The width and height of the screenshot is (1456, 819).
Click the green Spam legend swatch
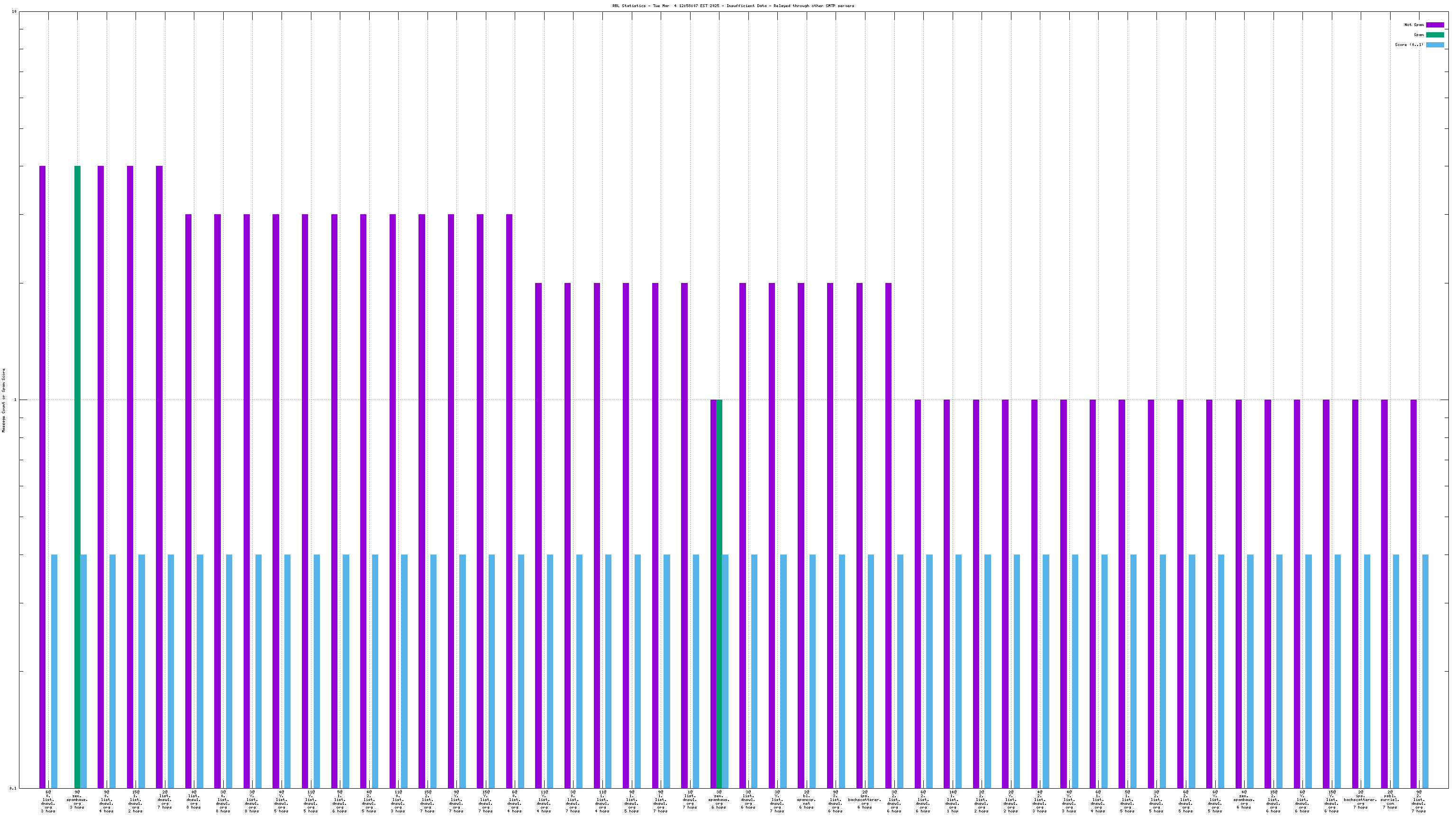coord(1435,35)
